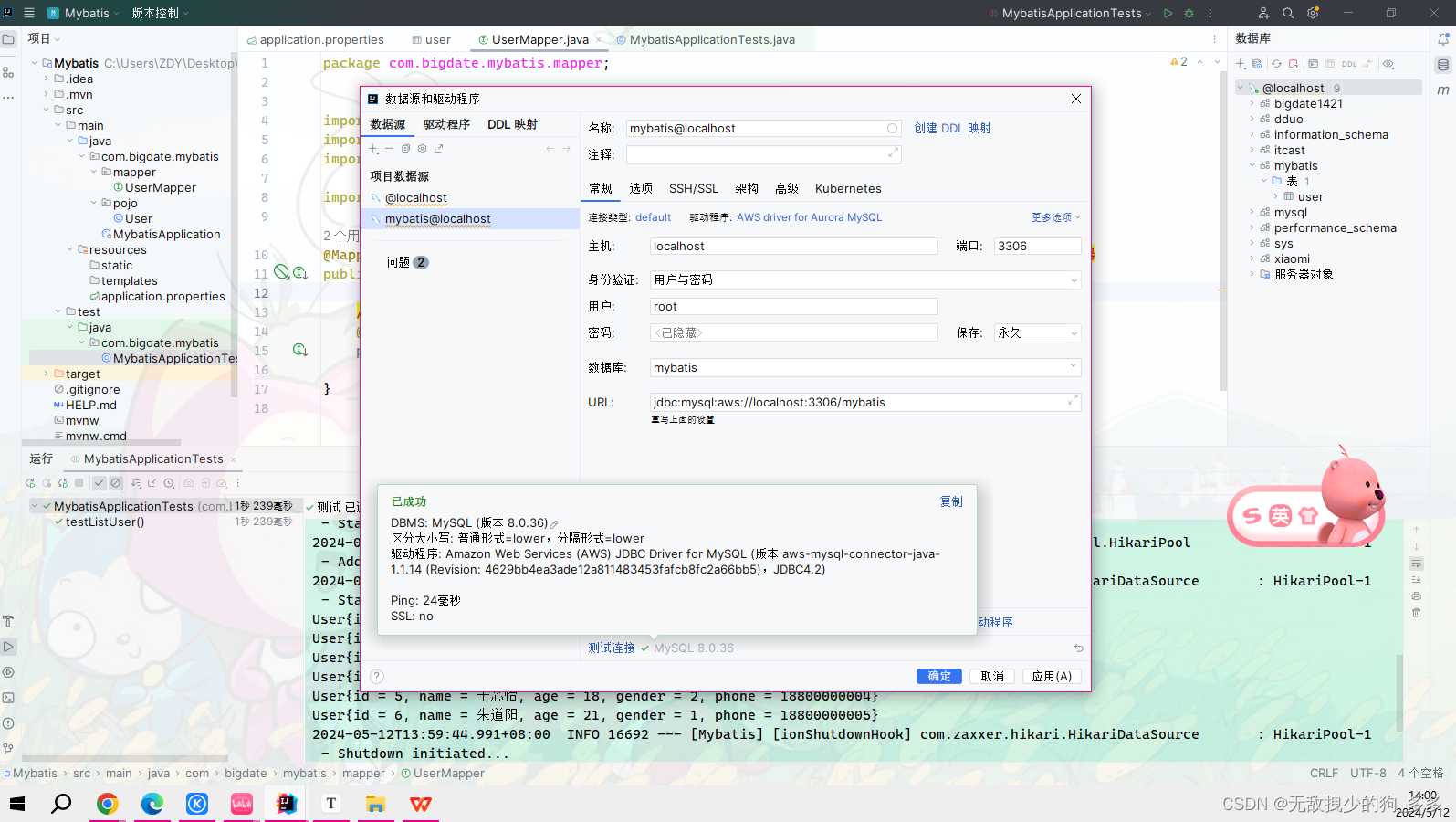This screenshot has width=1456, height=822.
Task: Switch to DDL 映射 tab in dialog
Action: [x=512, y=124]
